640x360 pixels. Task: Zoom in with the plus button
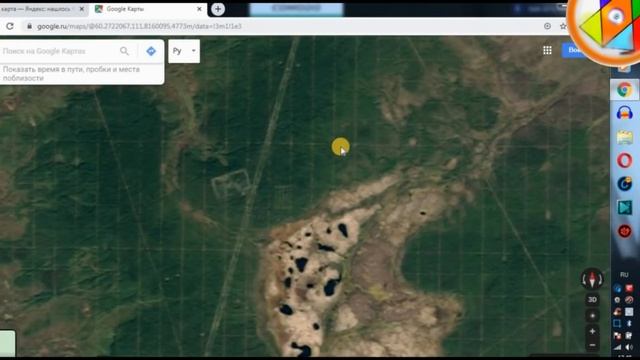[x=592, y=331]
